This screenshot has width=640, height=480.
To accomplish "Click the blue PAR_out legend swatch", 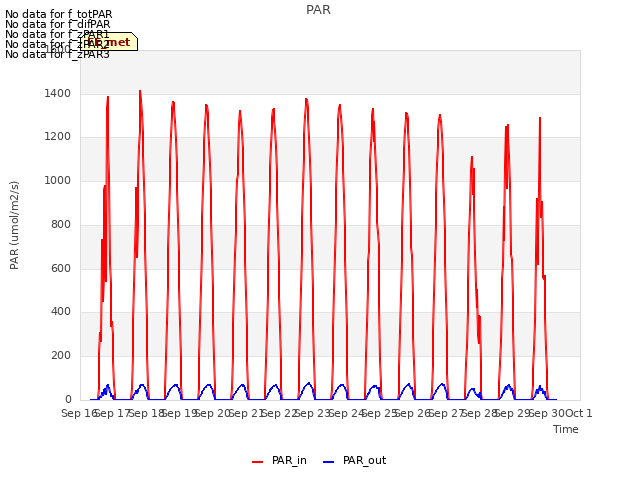I will [x=328, y=462].
